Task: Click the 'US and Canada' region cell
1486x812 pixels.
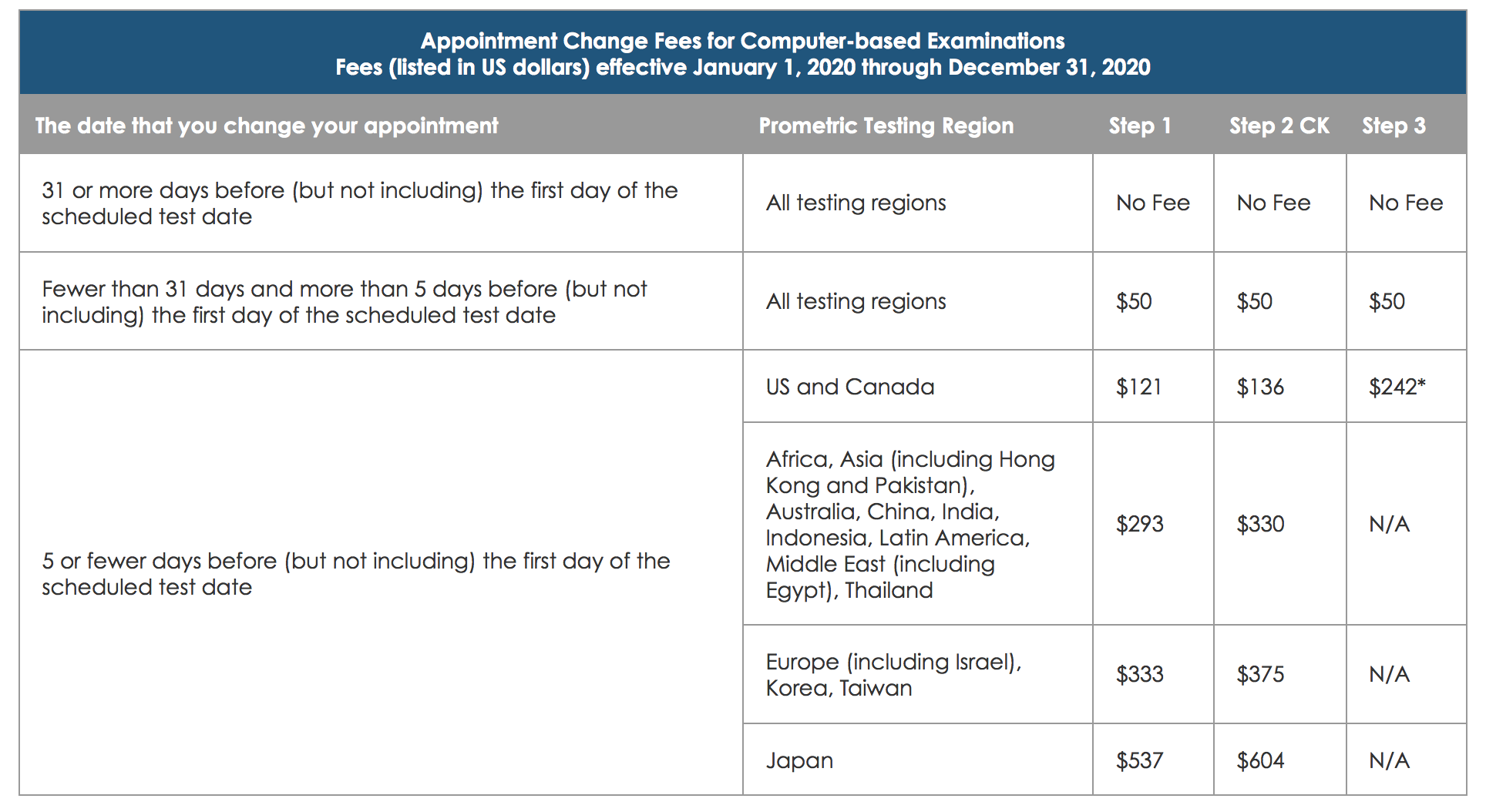Action: (849, 387)
